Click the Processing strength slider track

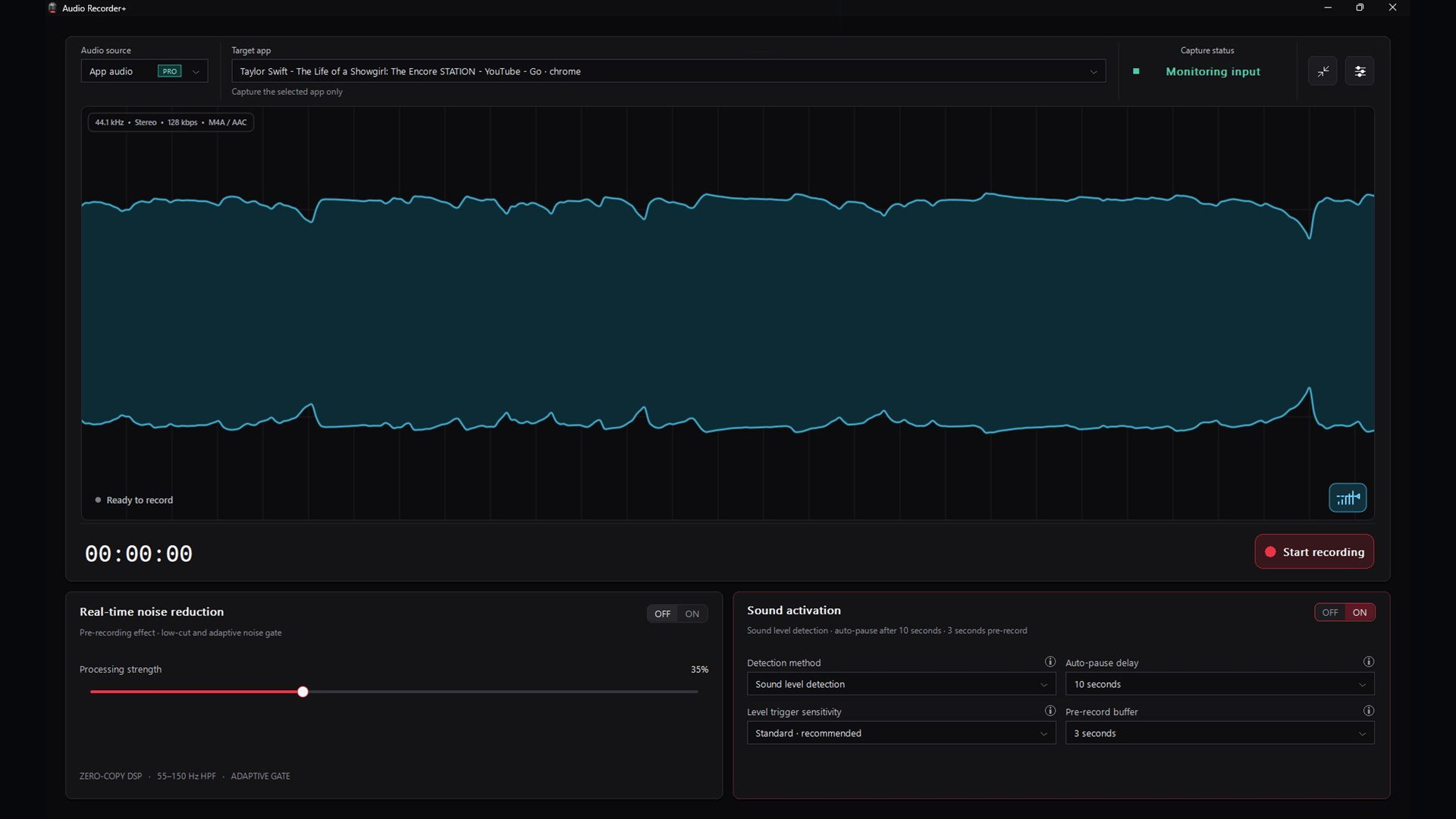click(394, 692)
